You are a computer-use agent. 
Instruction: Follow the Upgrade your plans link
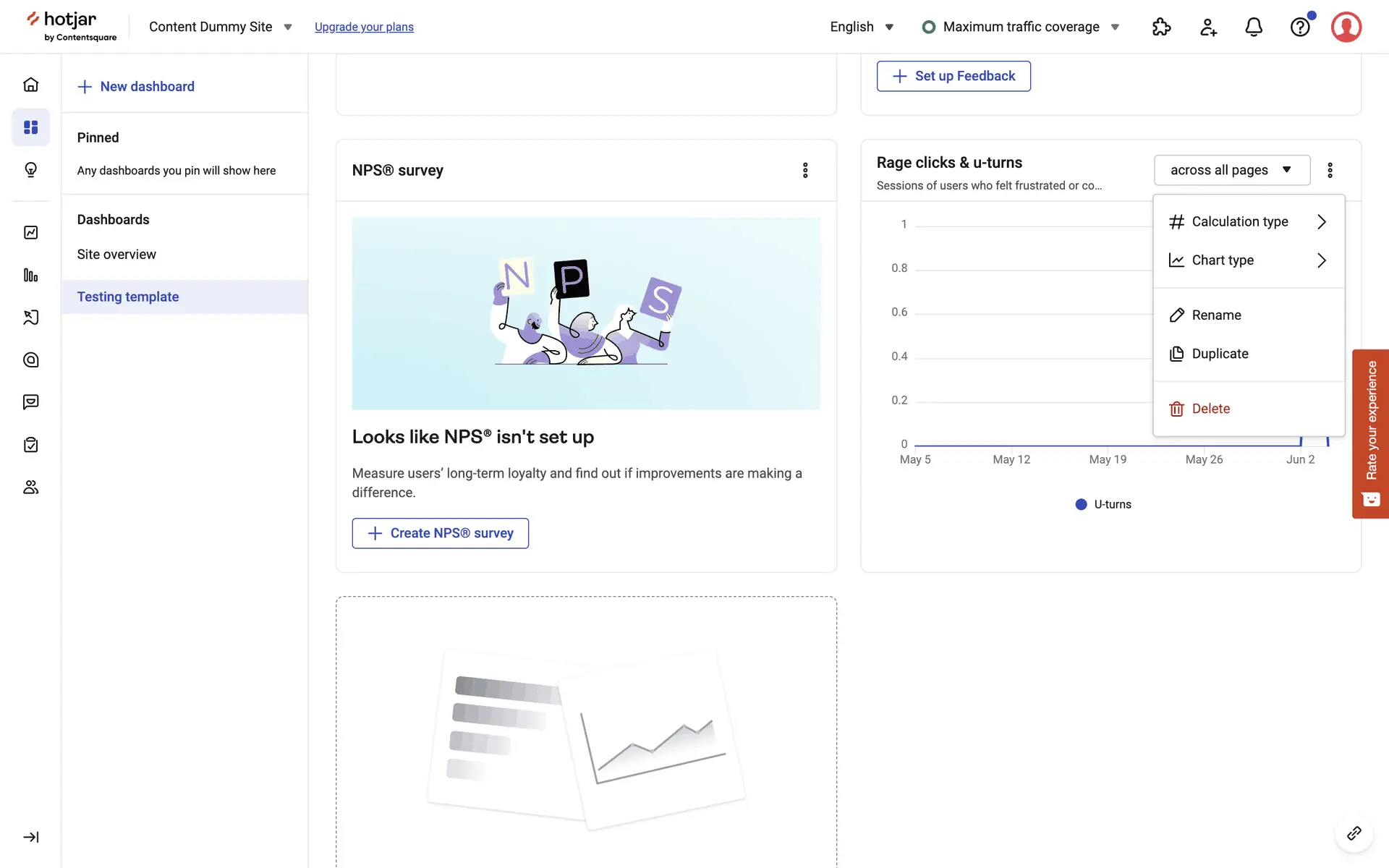(x=364, y=27)
